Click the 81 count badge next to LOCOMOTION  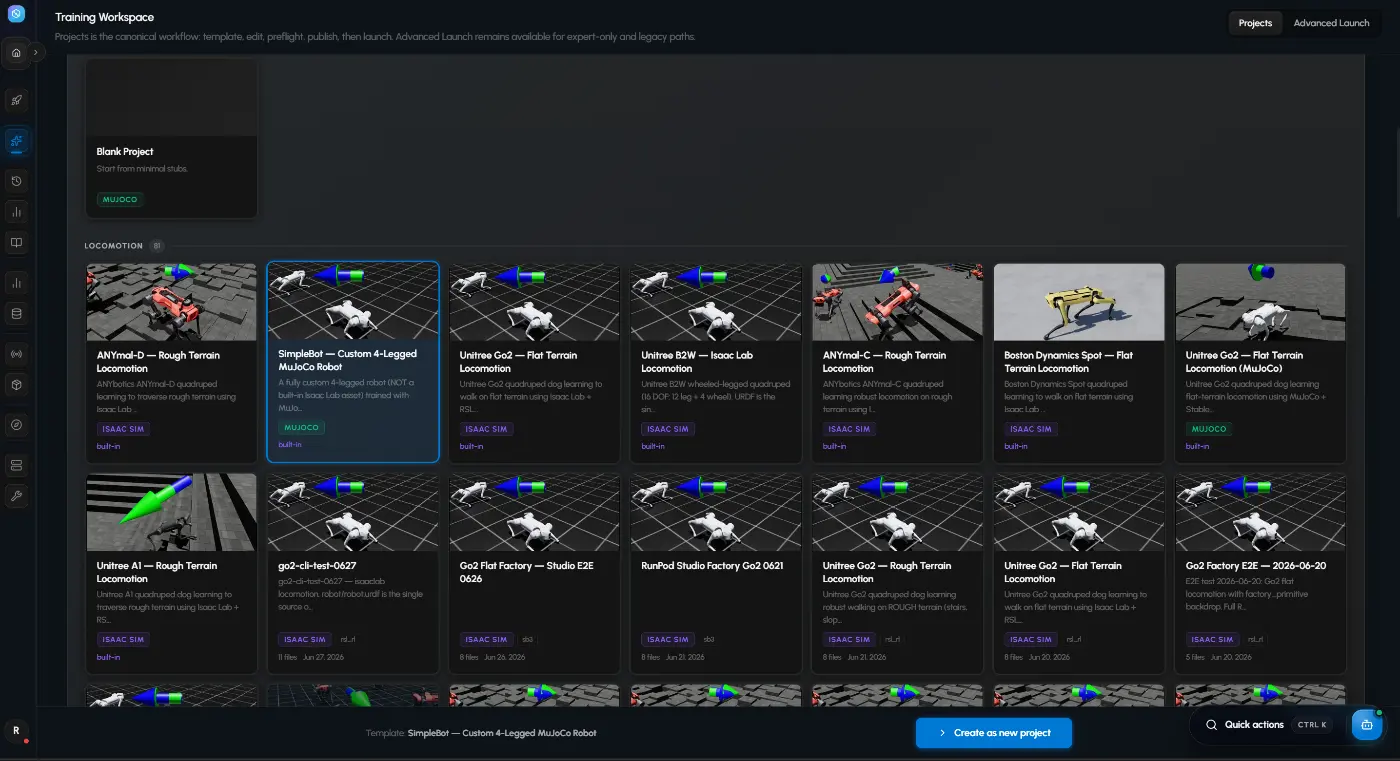(156, 245)
